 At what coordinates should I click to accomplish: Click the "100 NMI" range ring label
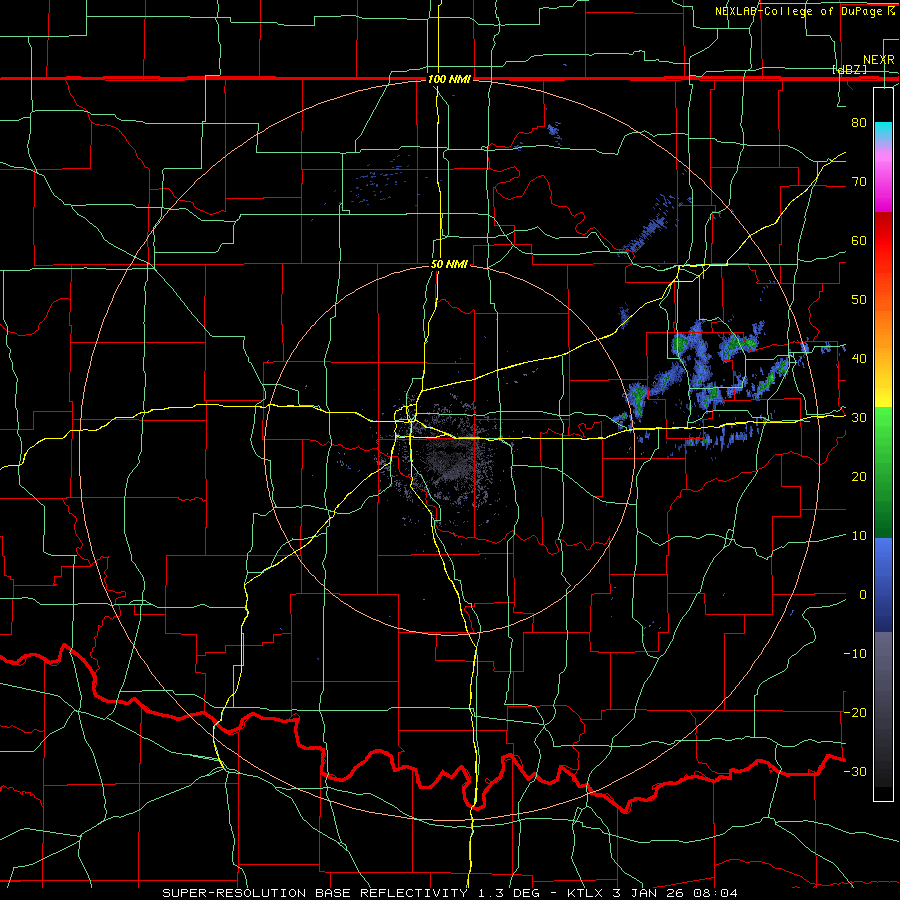pos(449,79)
